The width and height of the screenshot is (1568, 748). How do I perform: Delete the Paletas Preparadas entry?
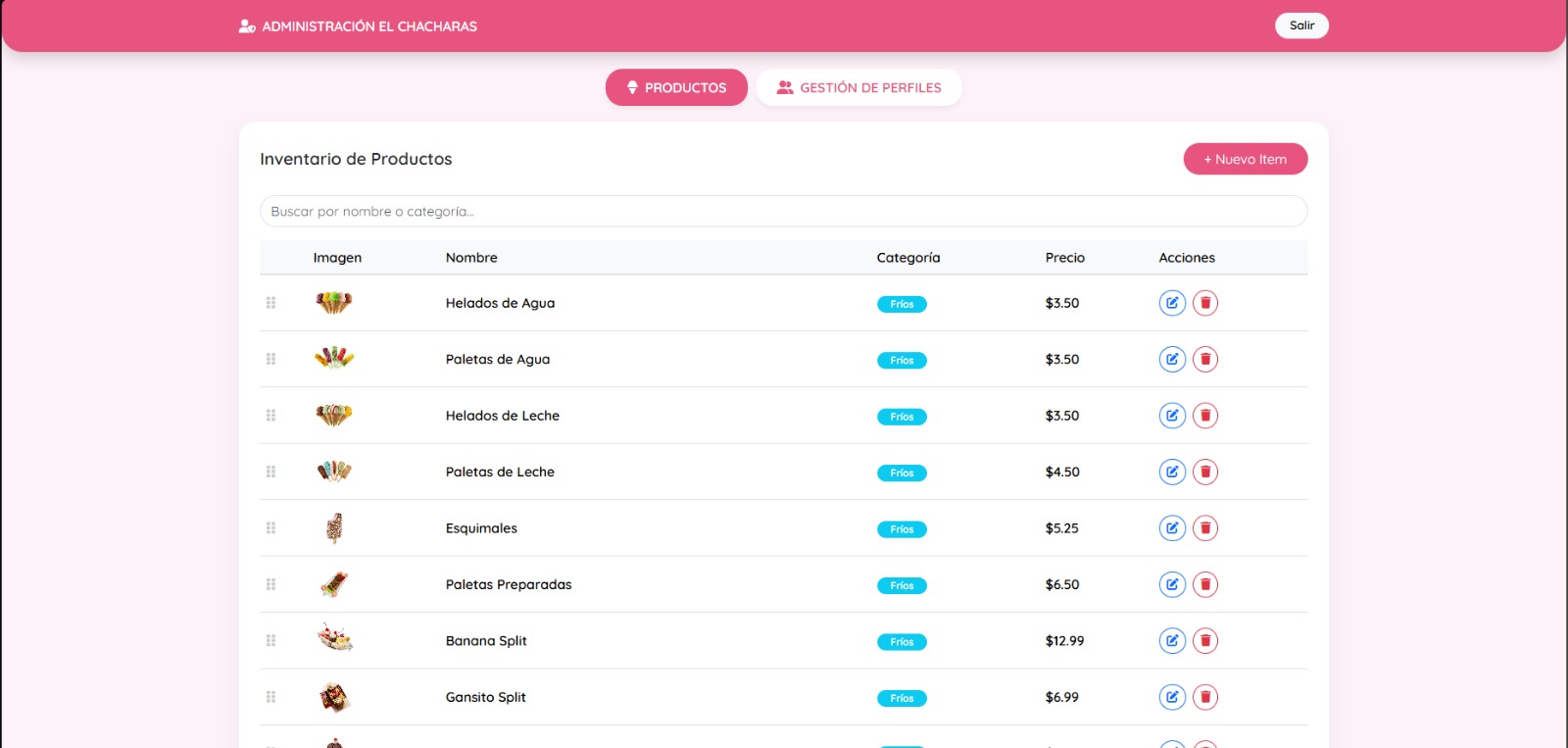point(1205,585)
